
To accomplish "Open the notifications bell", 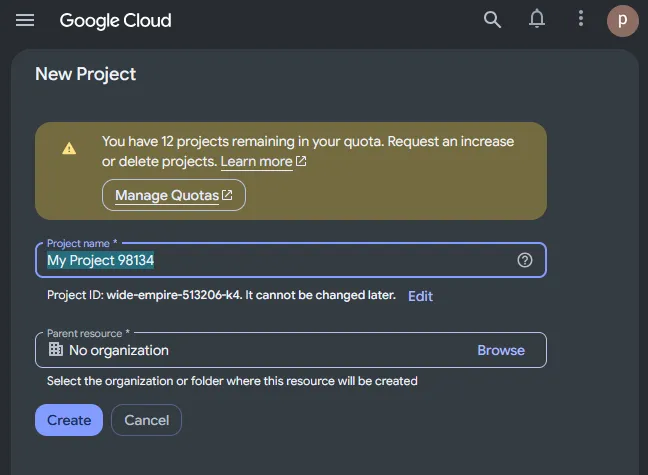I will coord(537,19).
